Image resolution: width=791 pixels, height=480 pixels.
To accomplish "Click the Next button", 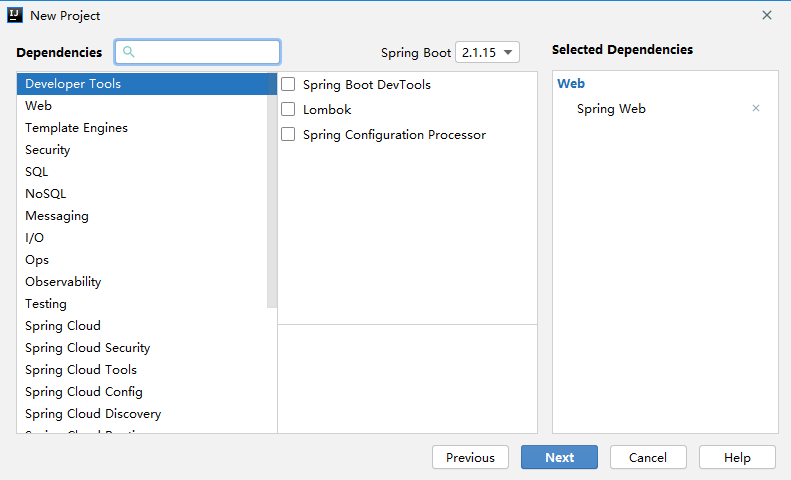I will (x=559, y=457).
